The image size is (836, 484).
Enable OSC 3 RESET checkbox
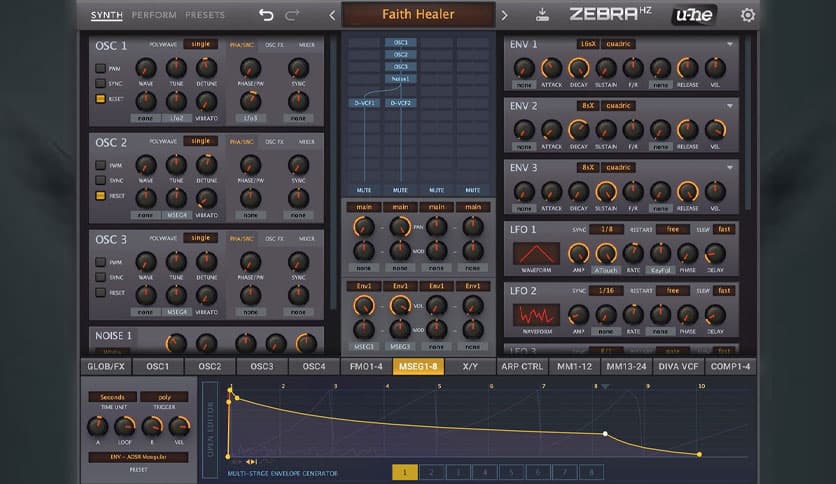100,293
